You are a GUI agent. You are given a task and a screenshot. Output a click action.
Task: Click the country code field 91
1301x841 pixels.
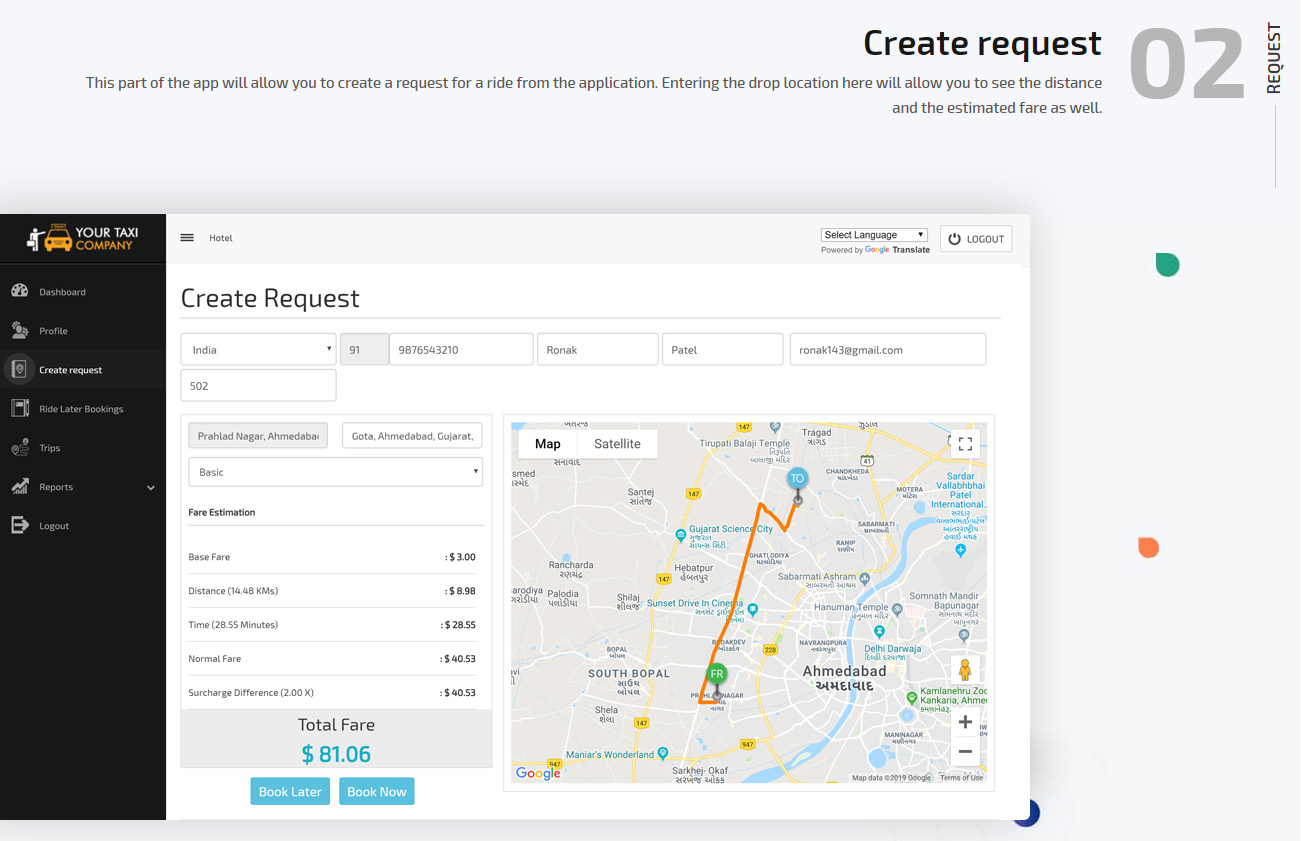[x=364, y=350]
